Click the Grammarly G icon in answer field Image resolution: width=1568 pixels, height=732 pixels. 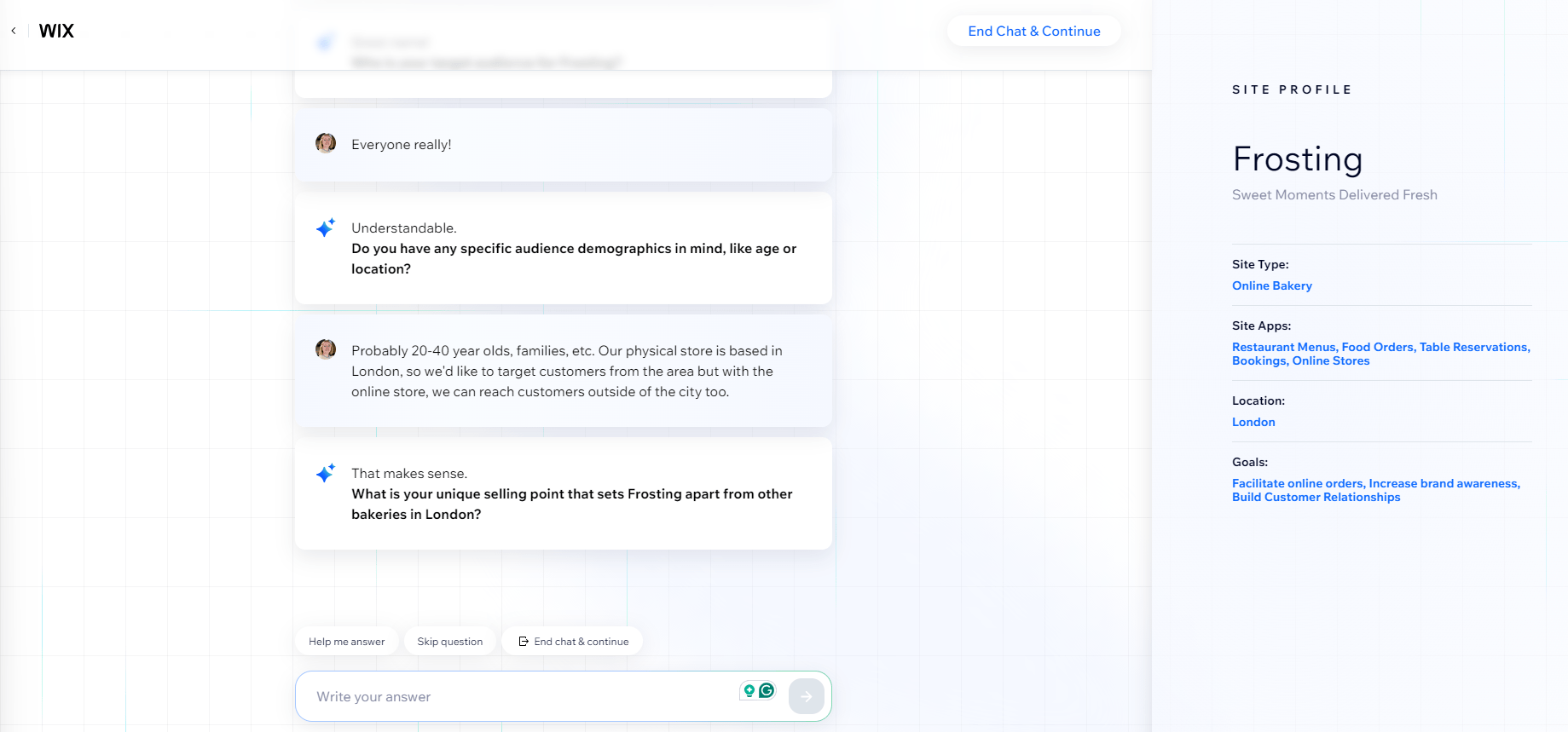pos(767,690)
